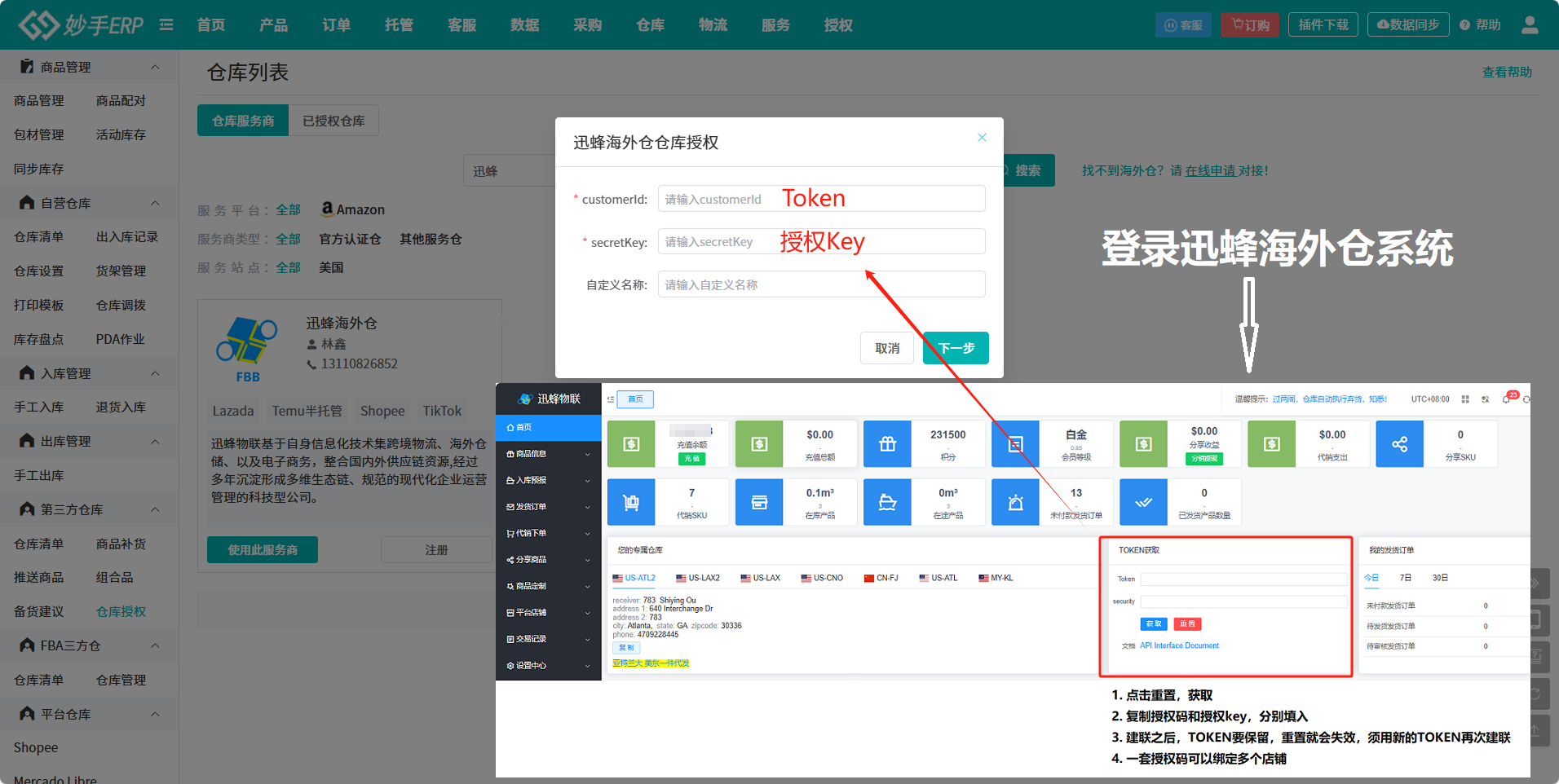Click the 客服 button in header
1559x784 pixels.
click(1183, 25)
